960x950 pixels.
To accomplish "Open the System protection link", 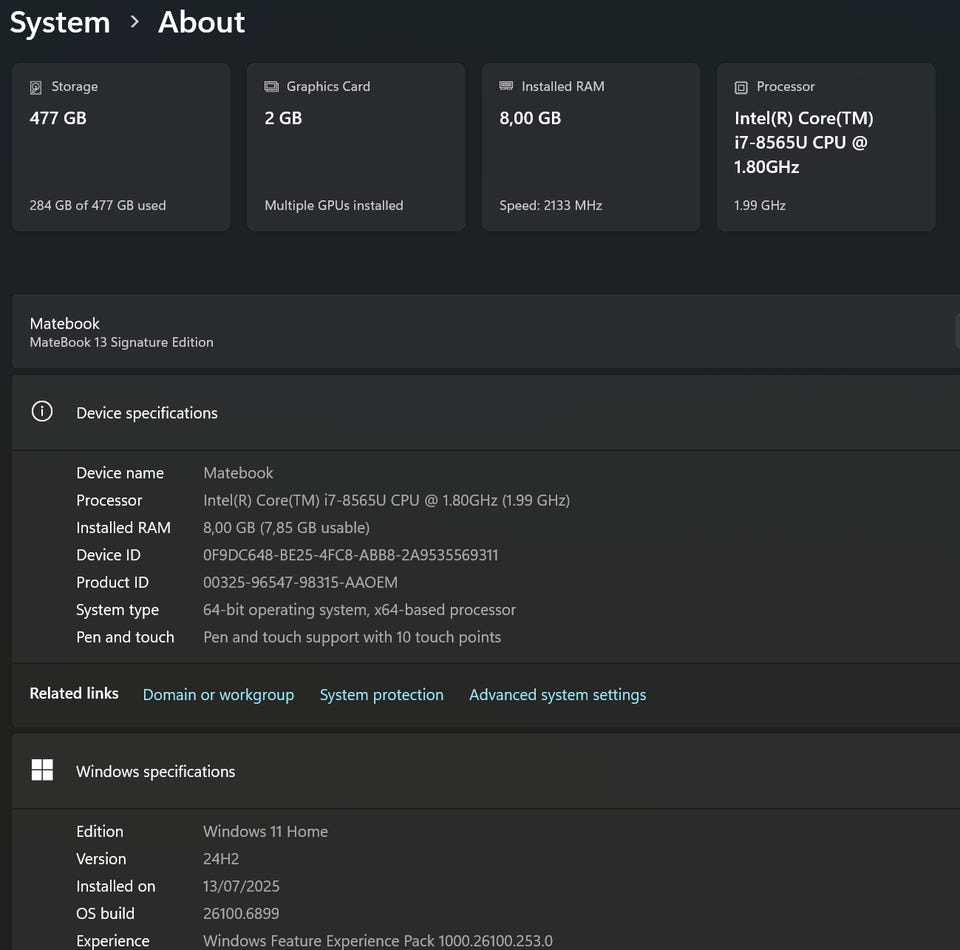I will (x=381, y=695).
